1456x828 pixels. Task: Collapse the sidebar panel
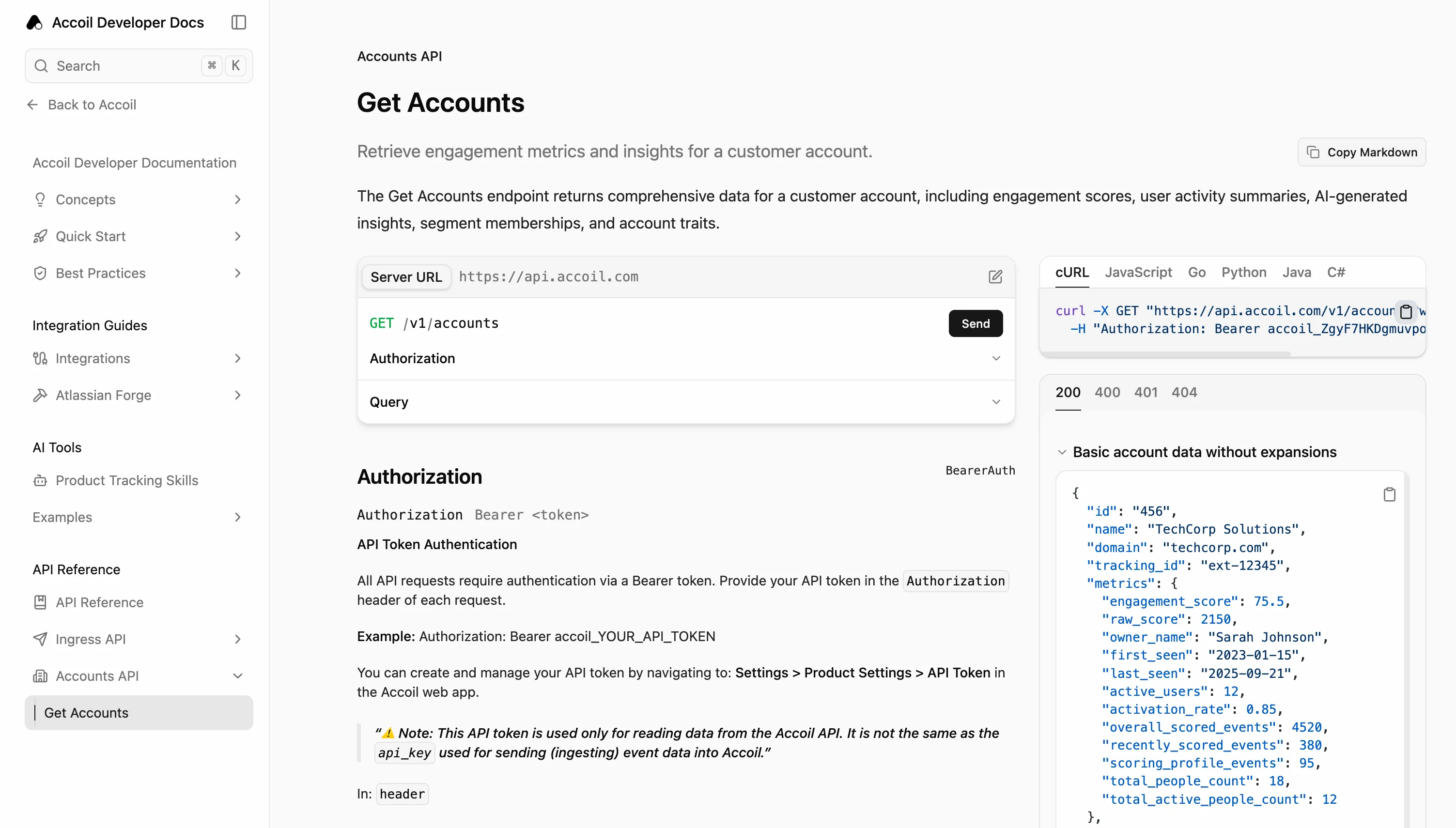point(238,22)
